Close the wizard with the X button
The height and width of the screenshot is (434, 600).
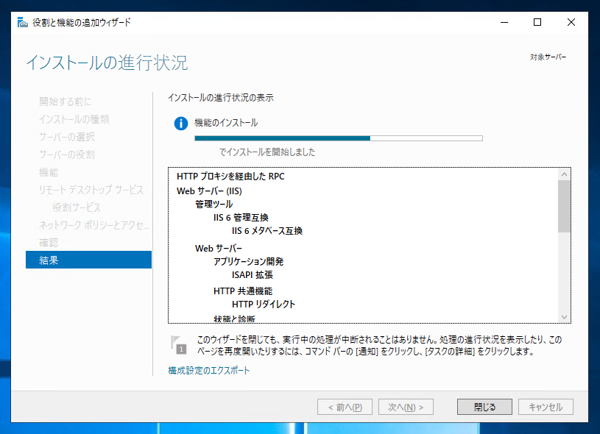point(571,23)
